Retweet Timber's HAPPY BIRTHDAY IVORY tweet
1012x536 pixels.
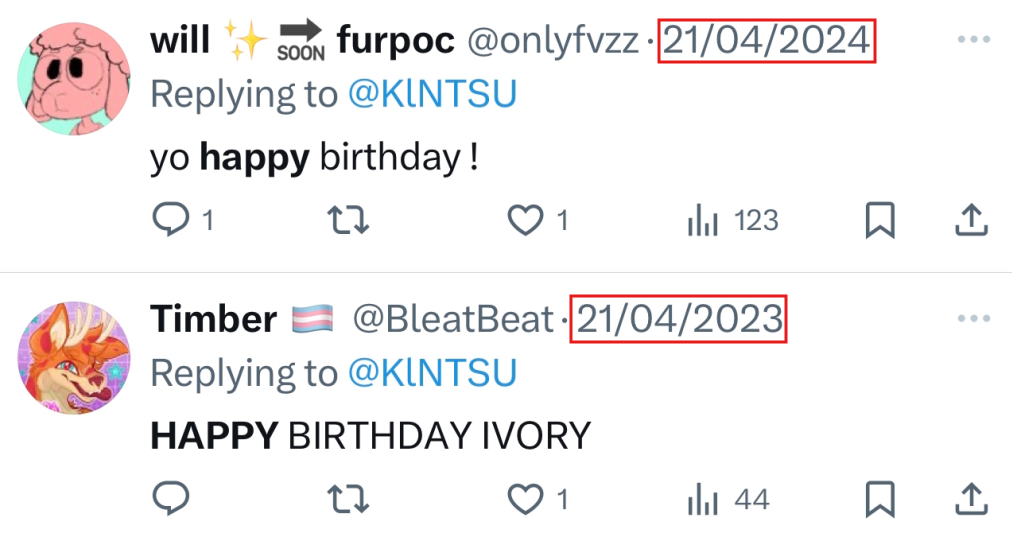click(346, 498)
